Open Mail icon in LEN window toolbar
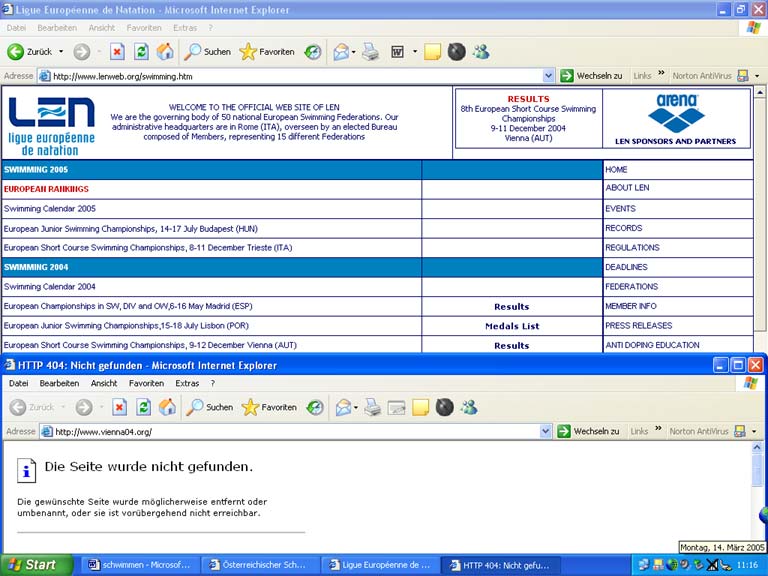The height and width of the screenshot is (576, 768). (341, 51)
